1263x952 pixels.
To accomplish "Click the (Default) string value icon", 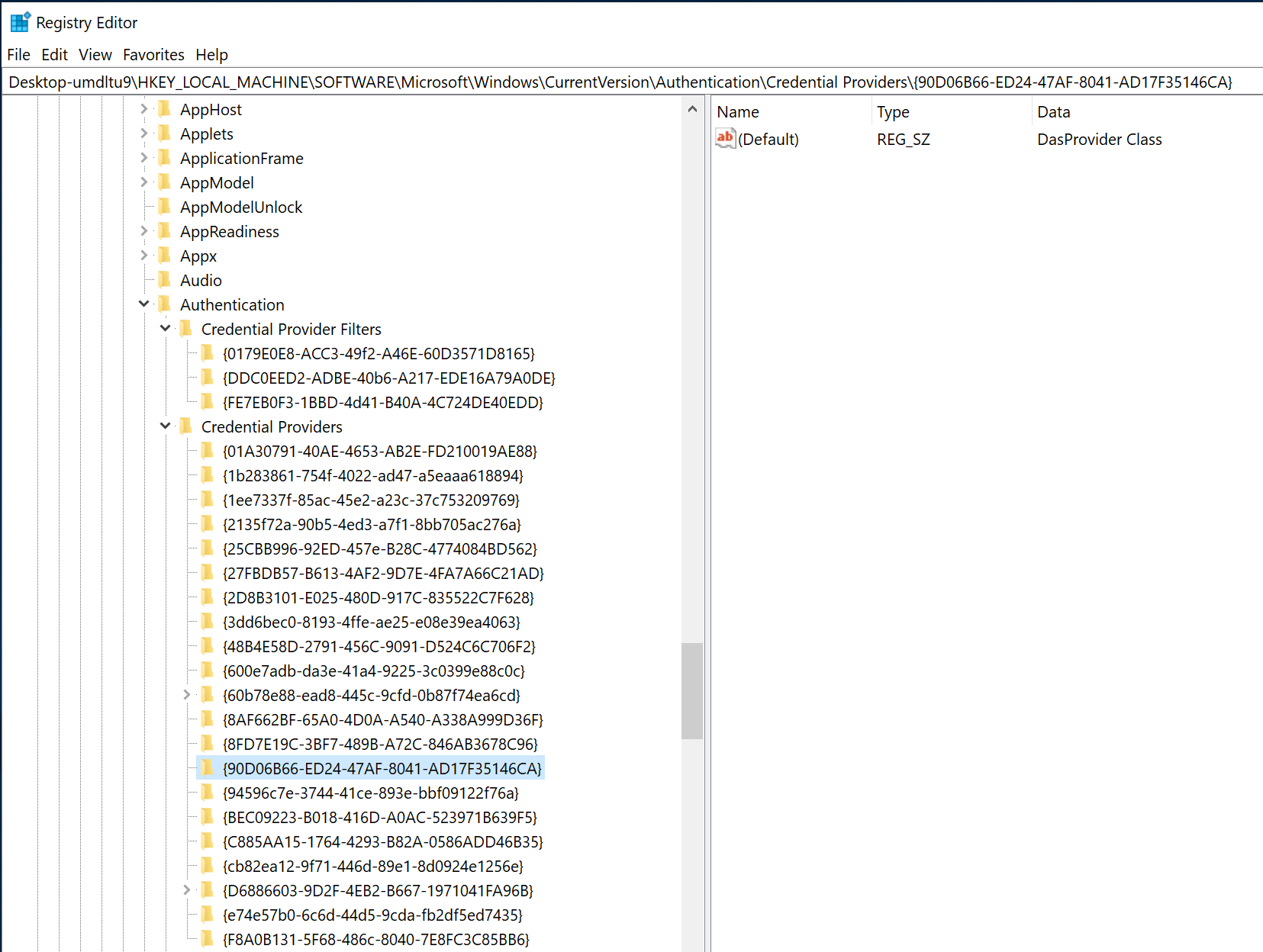I will (724, 139).
